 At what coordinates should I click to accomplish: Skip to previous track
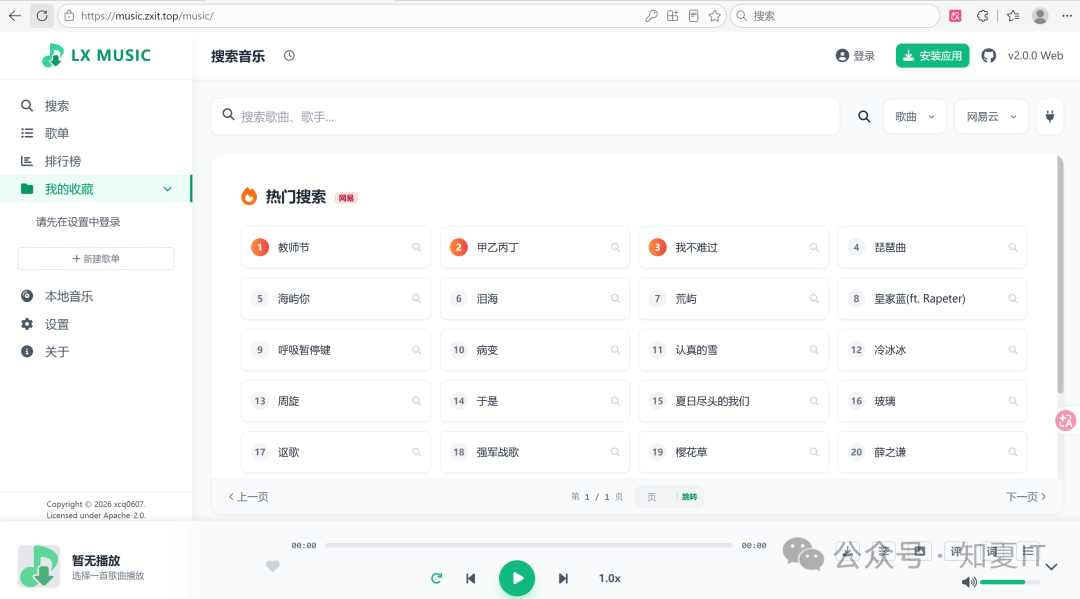coord(470,578)
